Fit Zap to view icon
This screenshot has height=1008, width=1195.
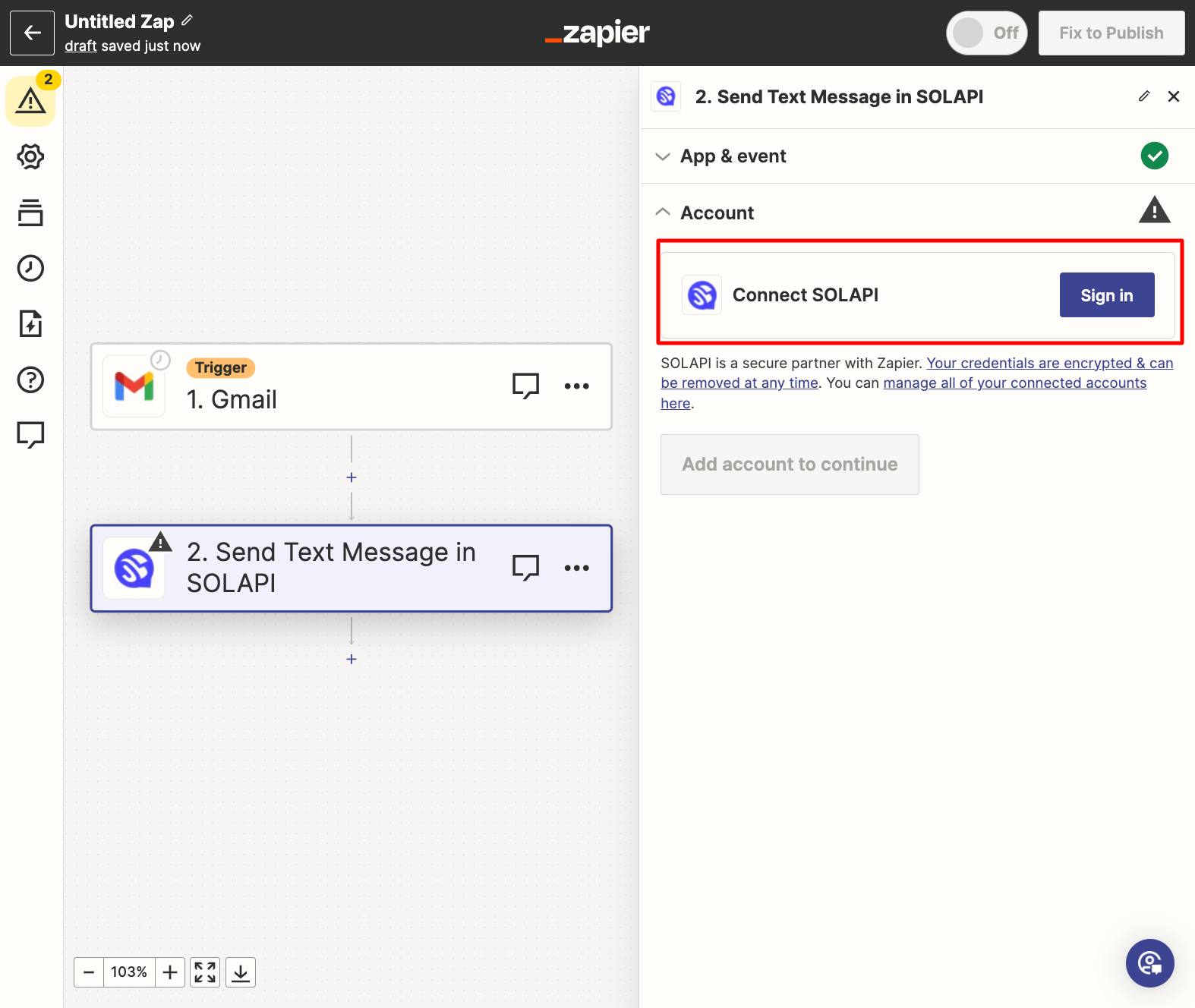pos(205,972)
